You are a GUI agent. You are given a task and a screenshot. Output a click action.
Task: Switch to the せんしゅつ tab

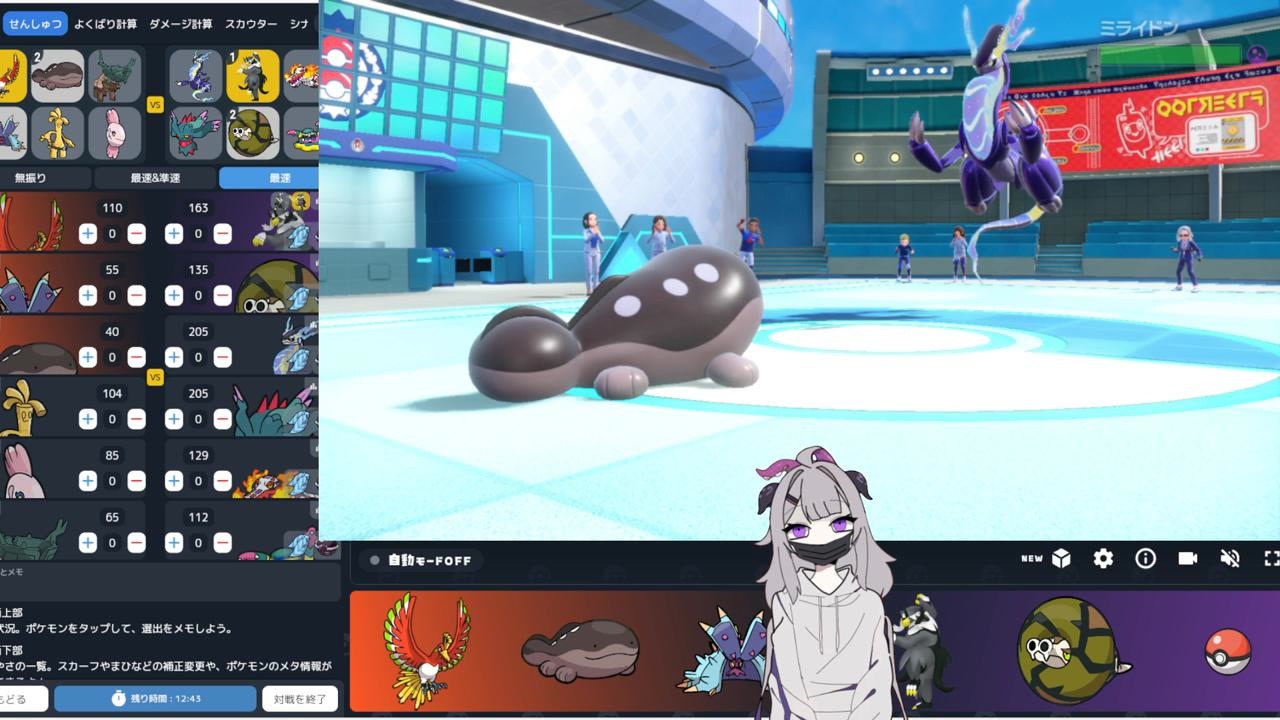pos(33,23)
